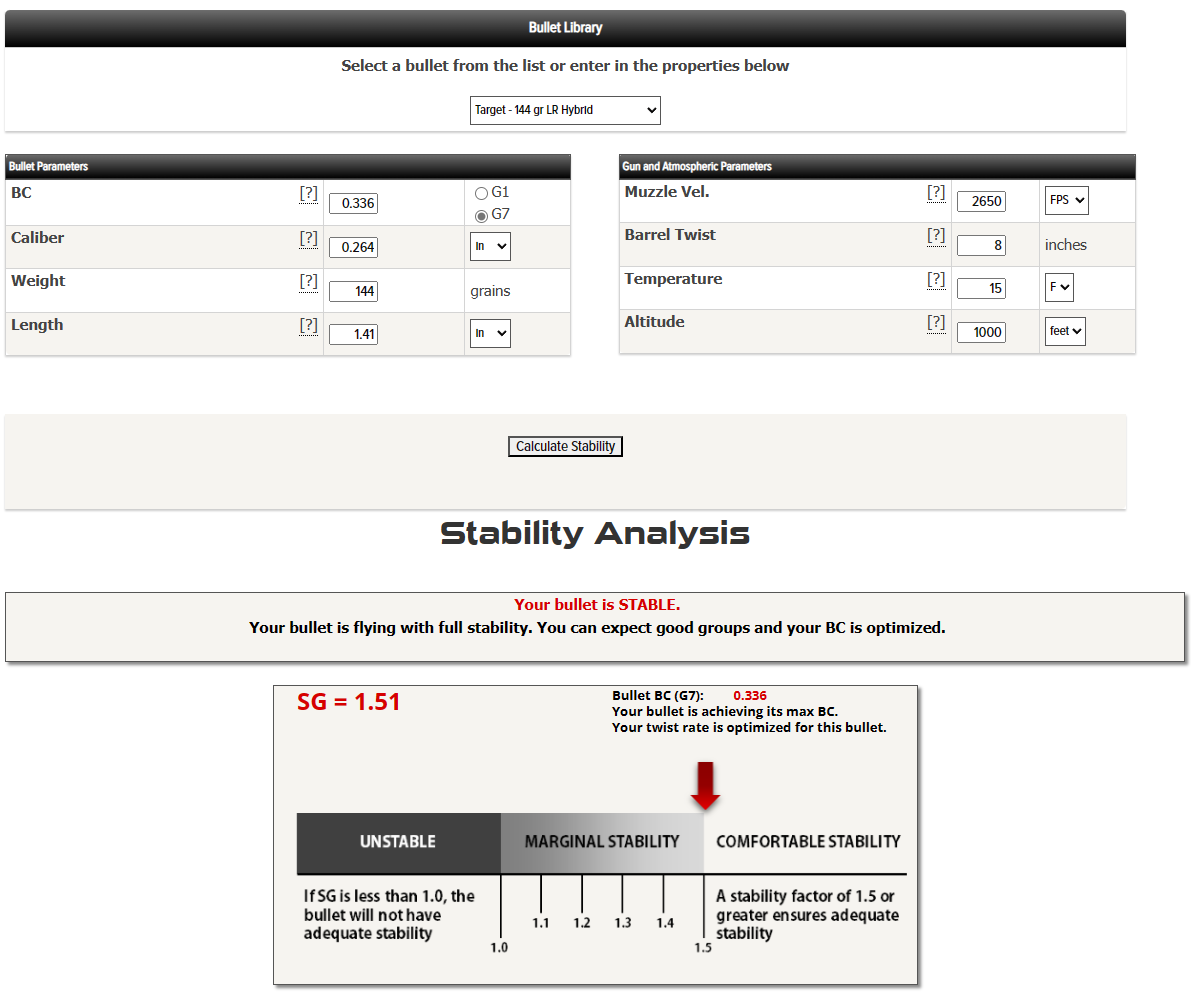Click the help icon beside Caliber
The height and width of the screenshot is (999, 1191).
(x=309, y=238)
